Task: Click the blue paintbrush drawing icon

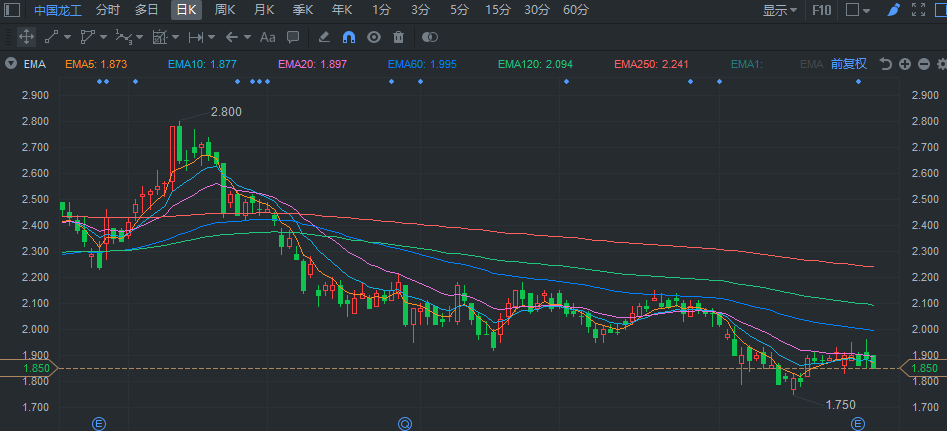Action: (894, 10)
